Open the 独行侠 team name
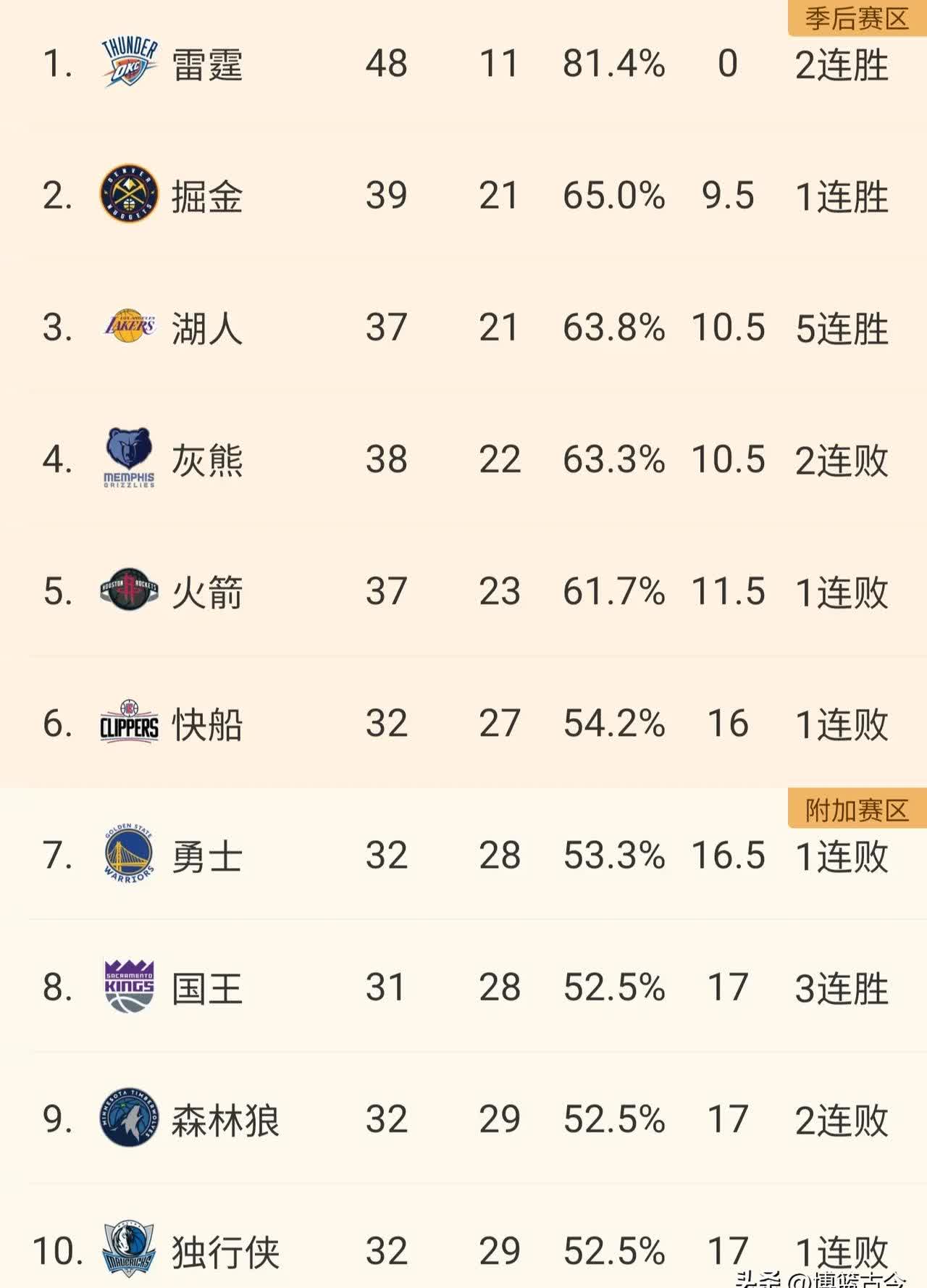This screenshot has width=927, height=1288. [x=225, y=1252]
